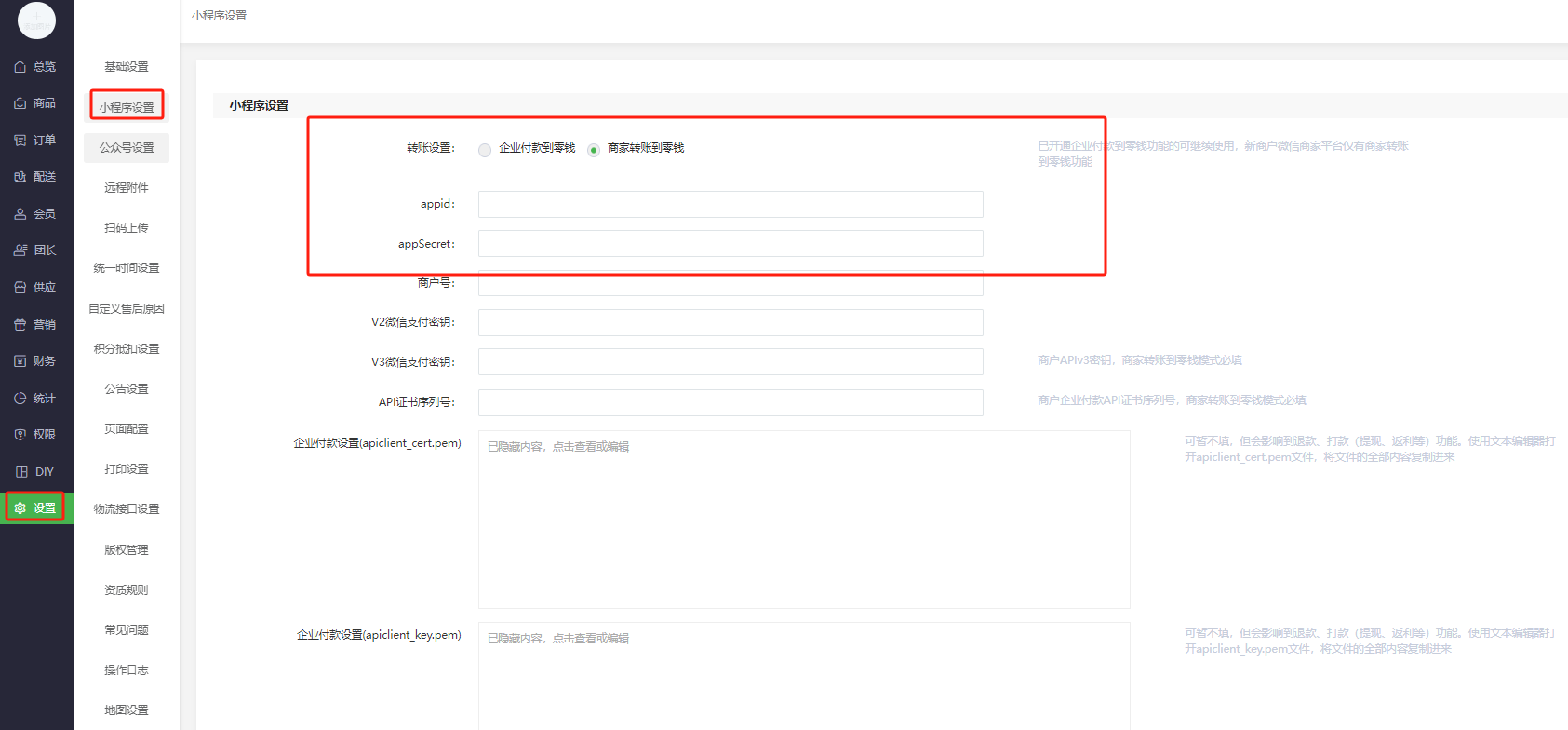Open the products (商品) icon in sidebar

[x=20, y=103]
